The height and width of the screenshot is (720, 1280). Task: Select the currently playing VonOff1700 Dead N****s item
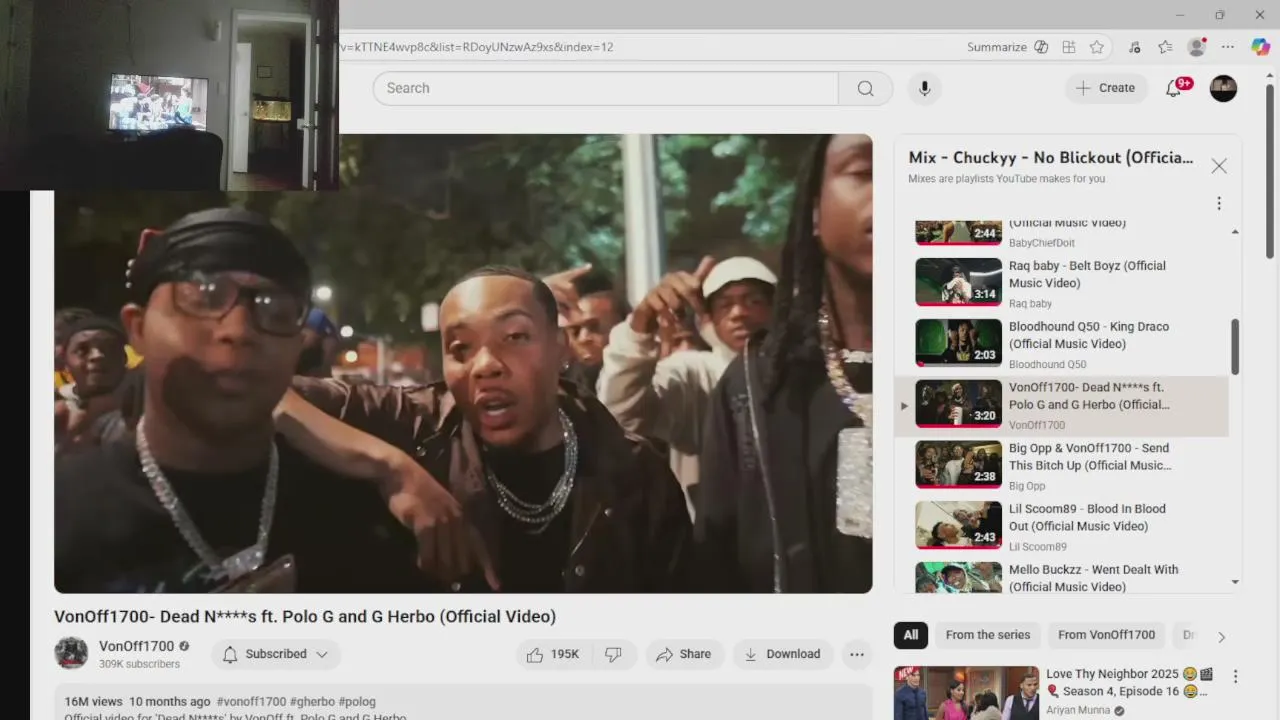click(x=1061, y=405)
